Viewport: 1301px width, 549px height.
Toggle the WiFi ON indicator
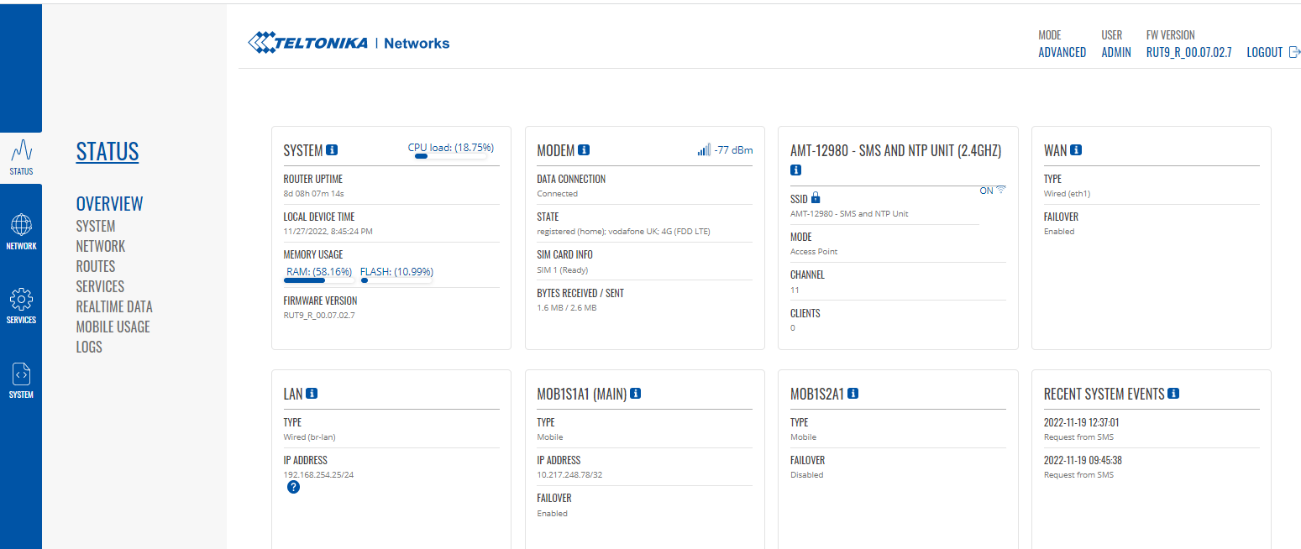(992, 191)
